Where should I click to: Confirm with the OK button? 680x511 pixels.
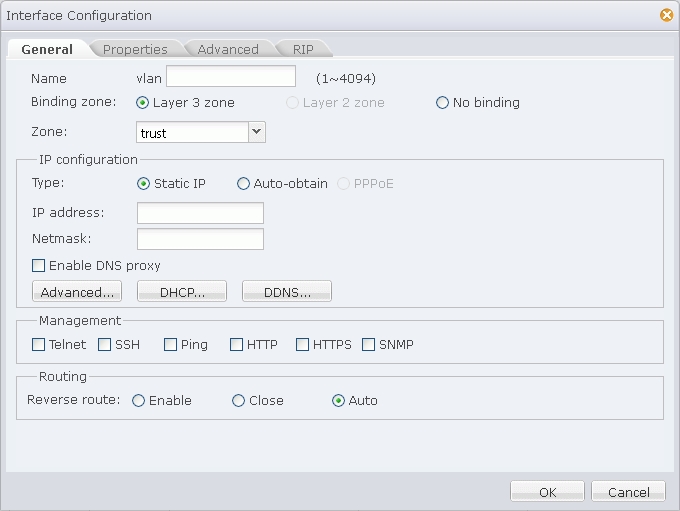click(x=547, y=491)
